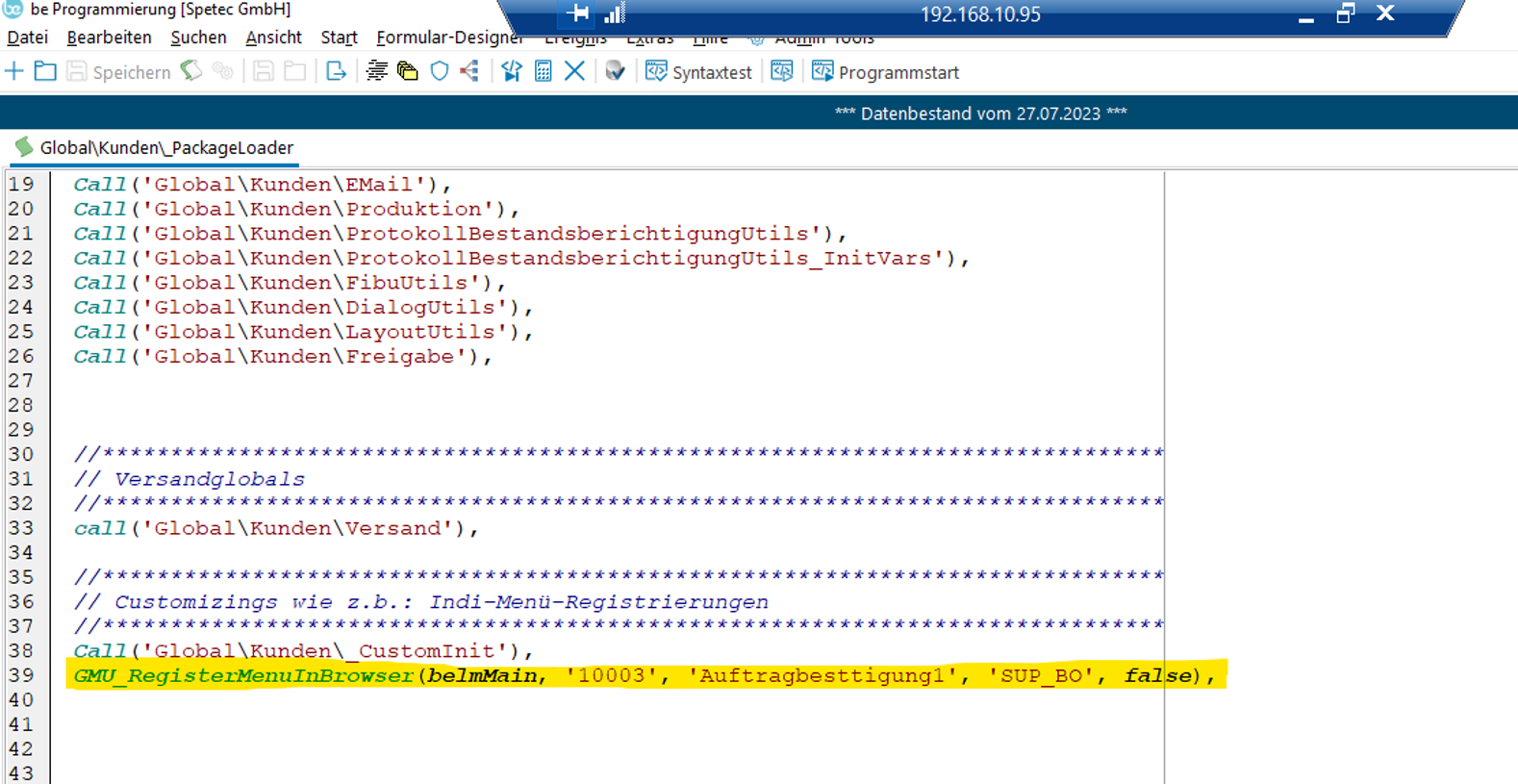The height and width of the screenshot is (784, 1518).
Task: Open the Bearbeiten menu
Action: [x=109, y=38]
